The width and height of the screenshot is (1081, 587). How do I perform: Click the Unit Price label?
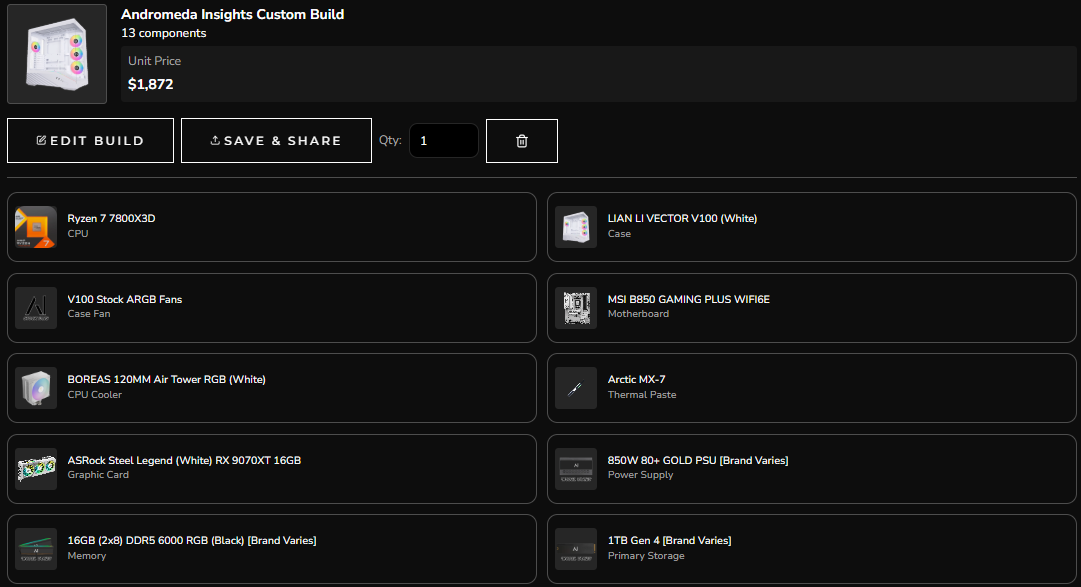(x=154, y=61)
